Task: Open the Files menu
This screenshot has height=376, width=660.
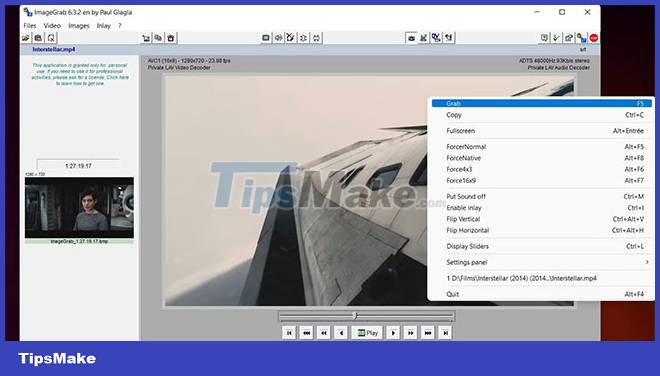Action: coord(30,26)
